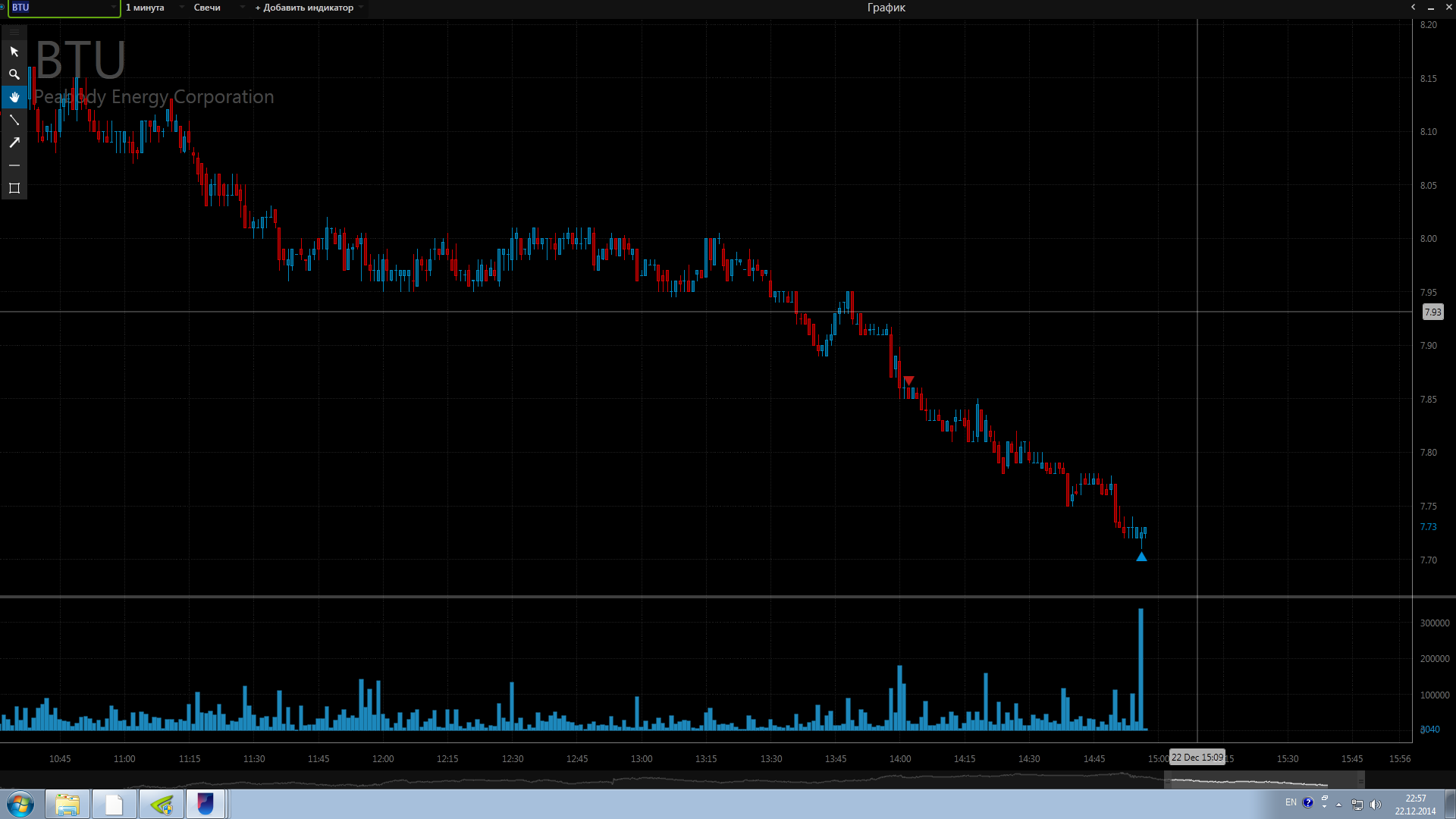This screenshot has width=1456, height=819.
Task: Open the ticker symbol dropdown arrow
Action: coord(114,8)
